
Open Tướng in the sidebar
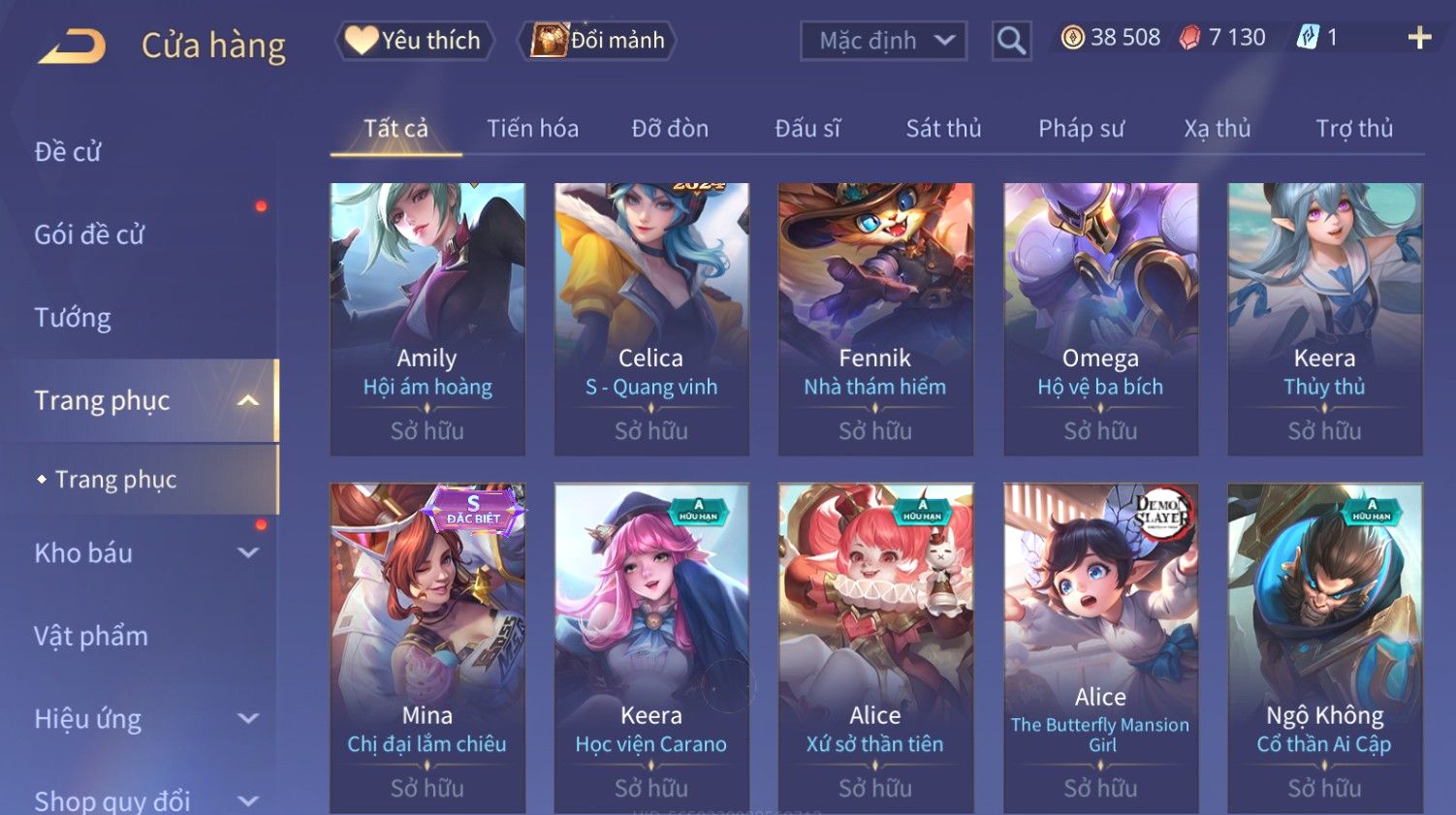point(73,318)
